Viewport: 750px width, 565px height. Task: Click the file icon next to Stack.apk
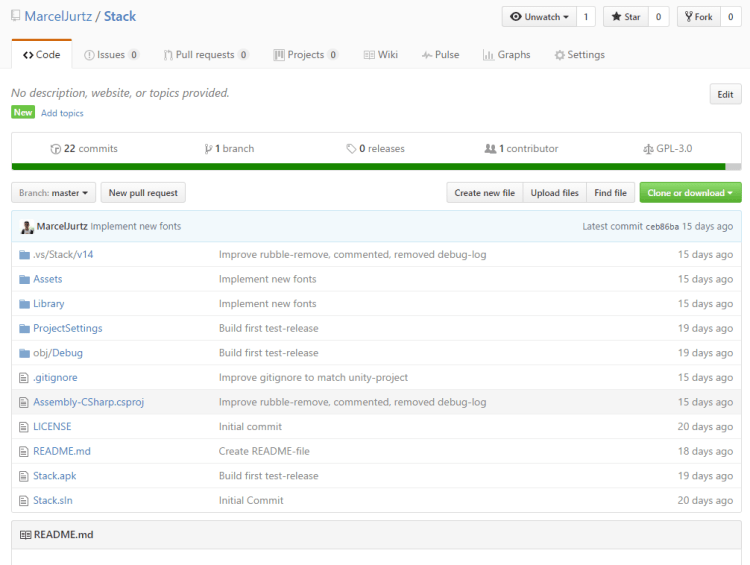tap(23, 476)
